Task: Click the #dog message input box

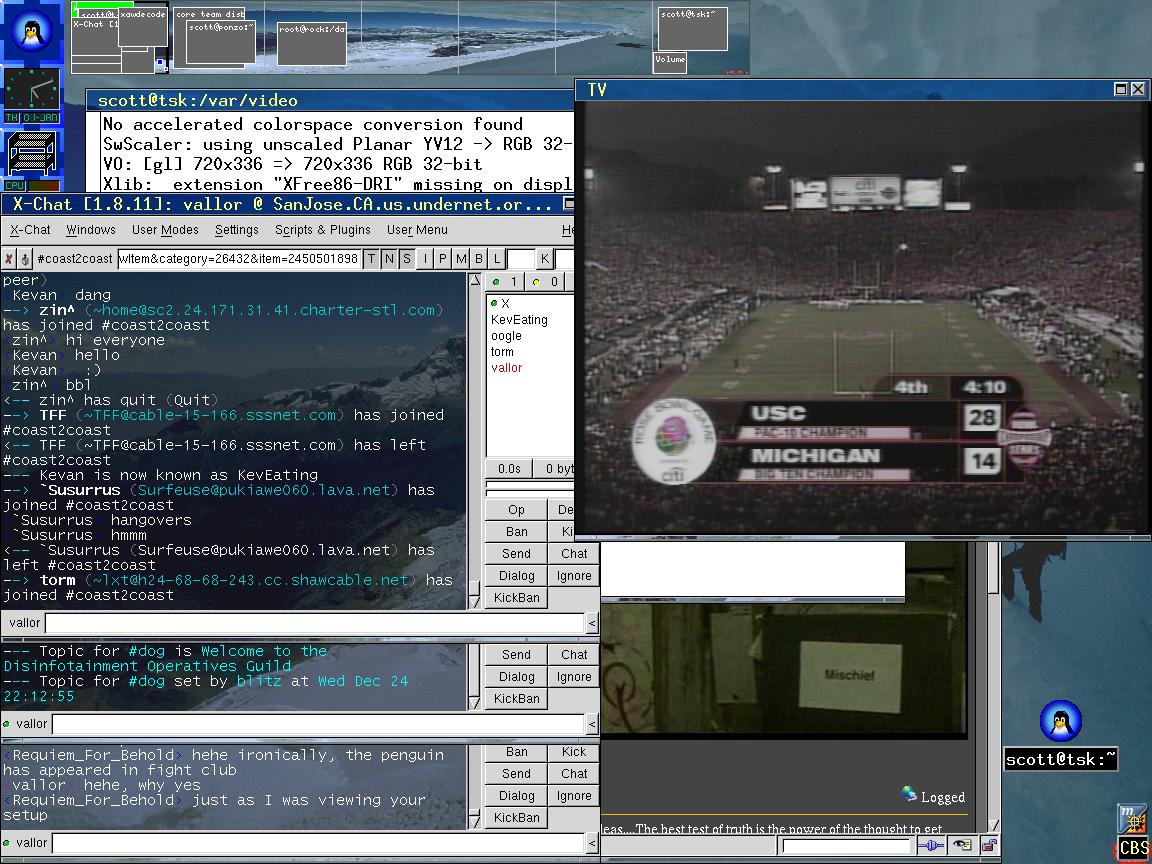Action: point(319,724)
